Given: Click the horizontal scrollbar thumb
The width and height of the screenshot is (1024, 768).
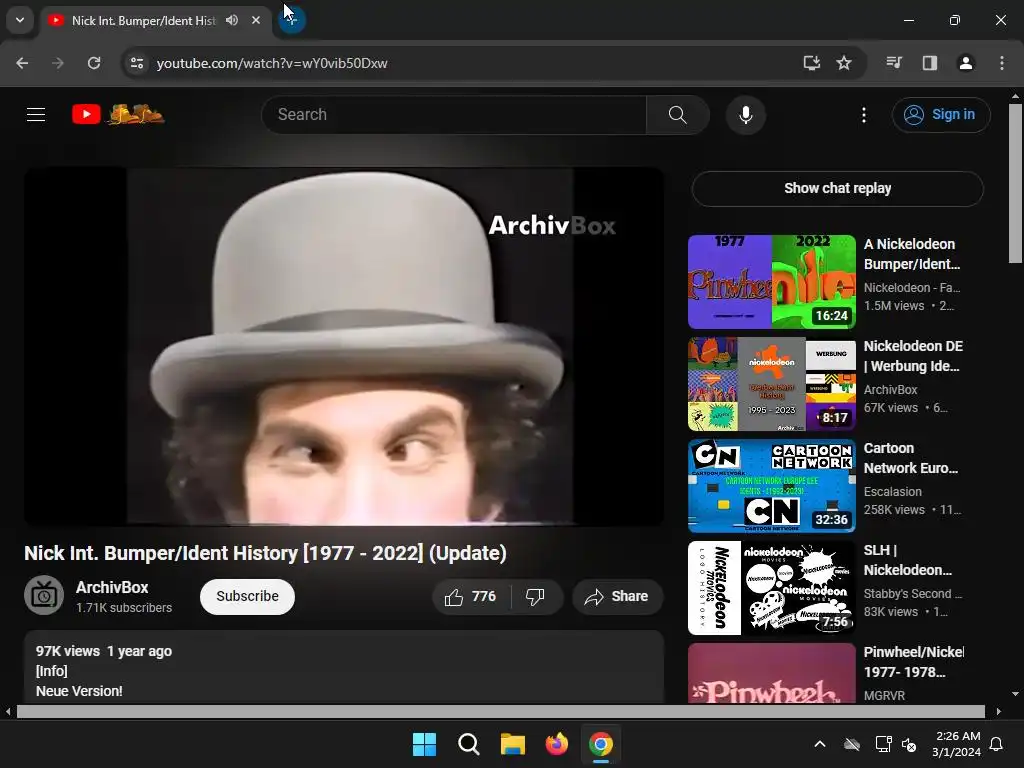Looking at the screenshot, I should click(501, 711).
